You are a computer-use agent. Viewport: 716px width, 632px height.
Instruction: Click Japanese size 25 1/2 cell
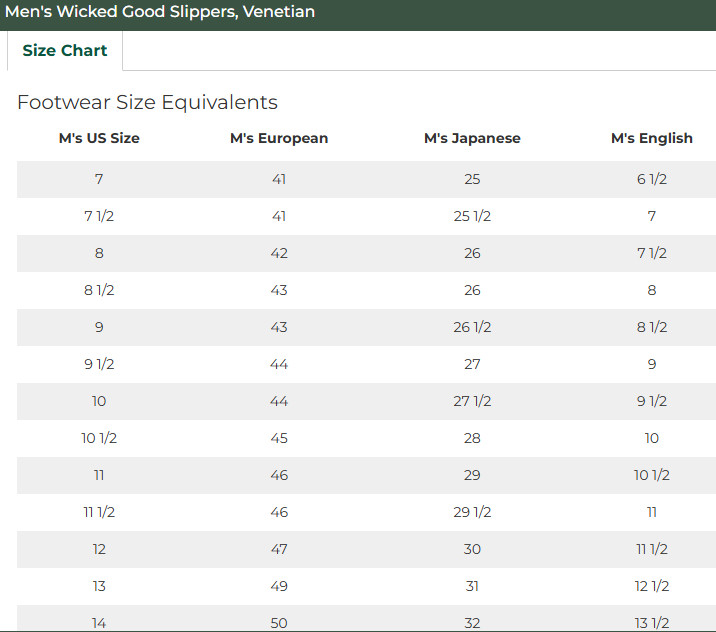[472, 216]
